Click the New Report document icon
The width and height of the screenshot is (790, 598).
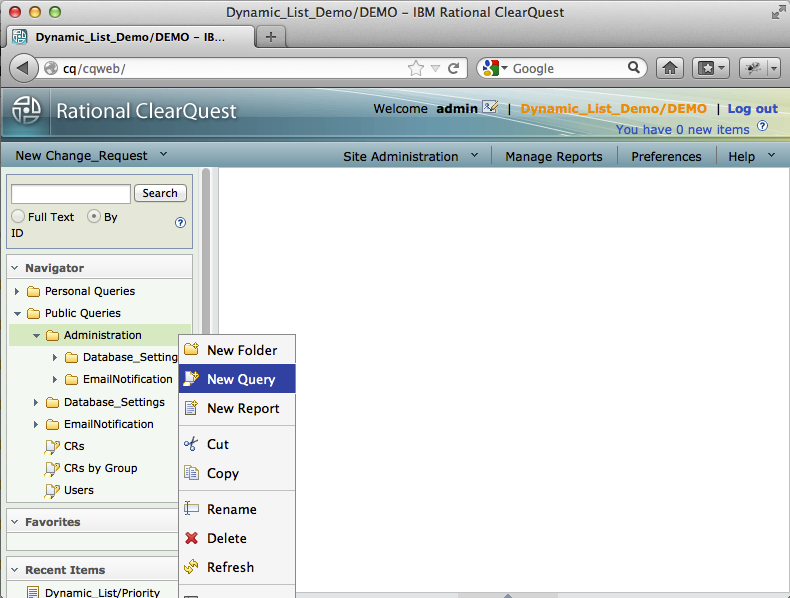tap(191, 408)
